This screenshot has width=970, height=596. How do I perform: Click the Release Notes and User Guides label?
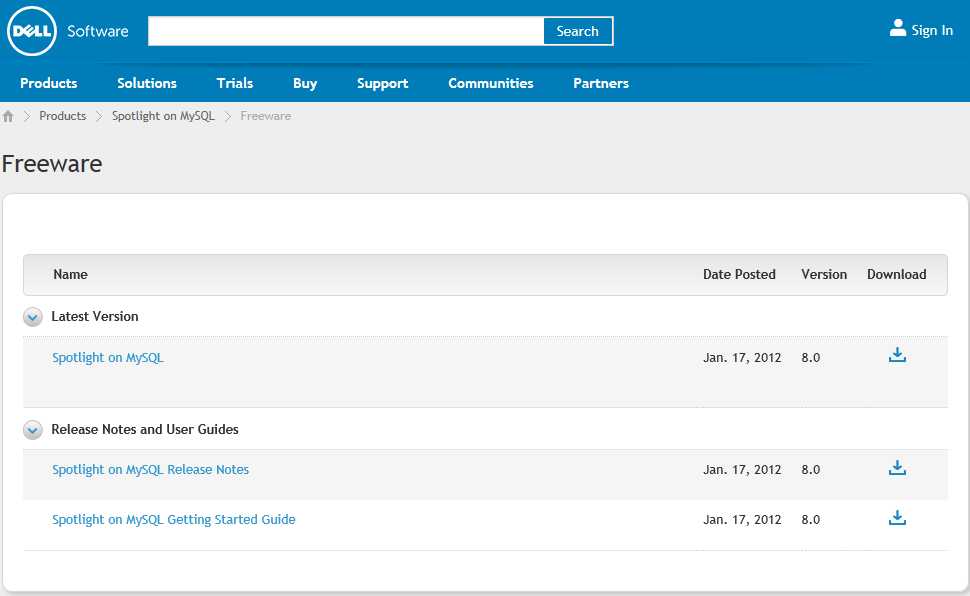point(145,429)
